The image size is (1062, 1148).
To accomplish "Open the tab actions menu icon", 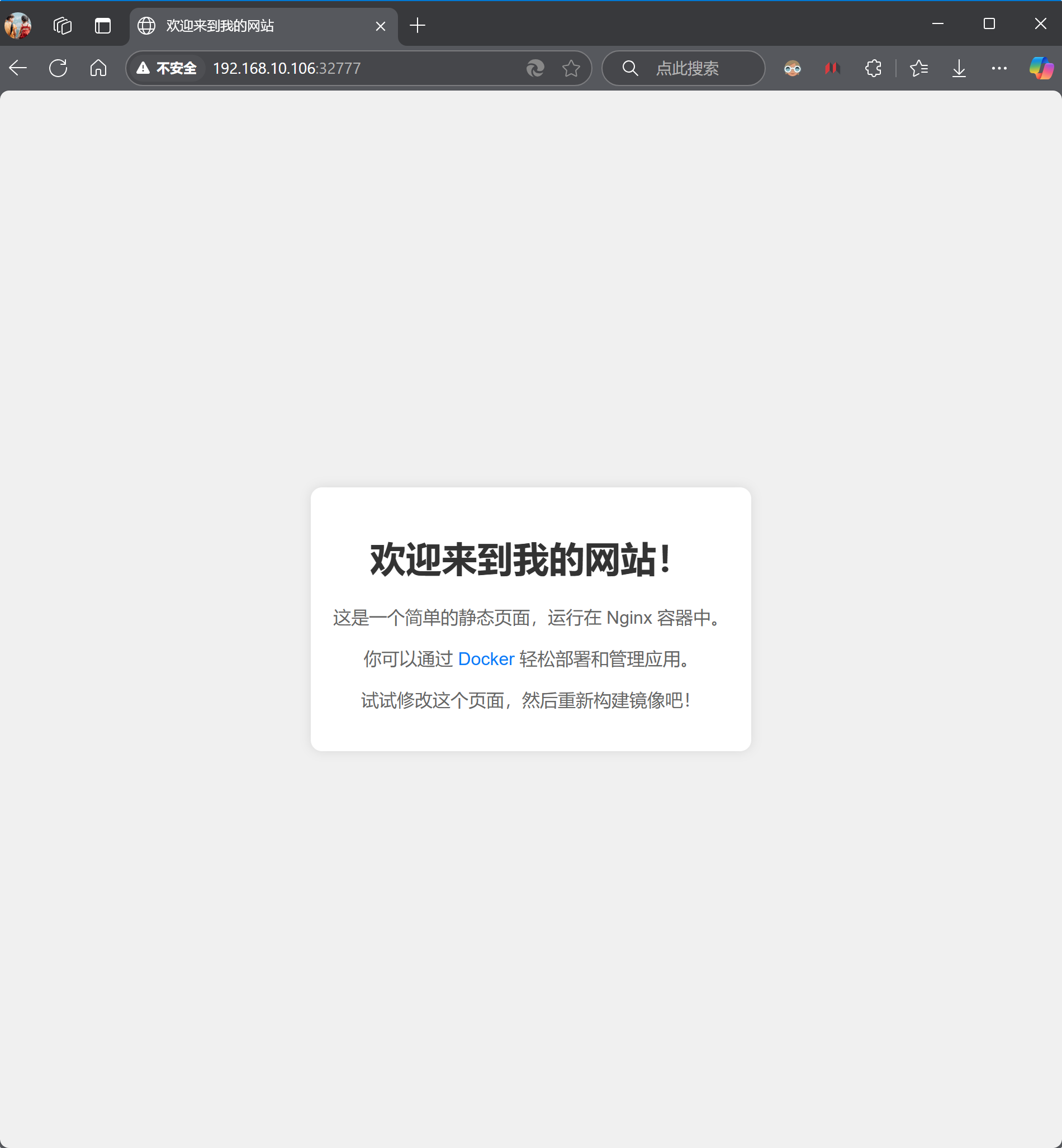I will [x=103, y=25].
